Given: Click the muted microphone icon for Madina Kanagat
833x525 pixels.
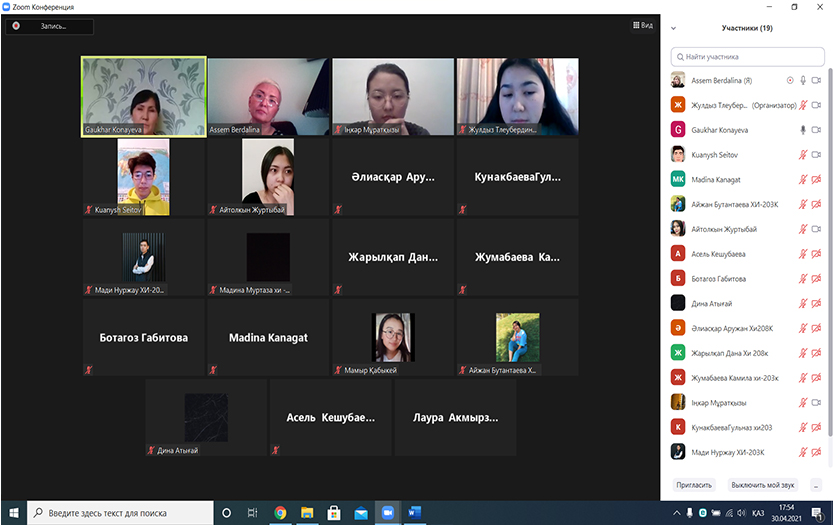Looking at the screenshot, I should (x=802, y=180).
